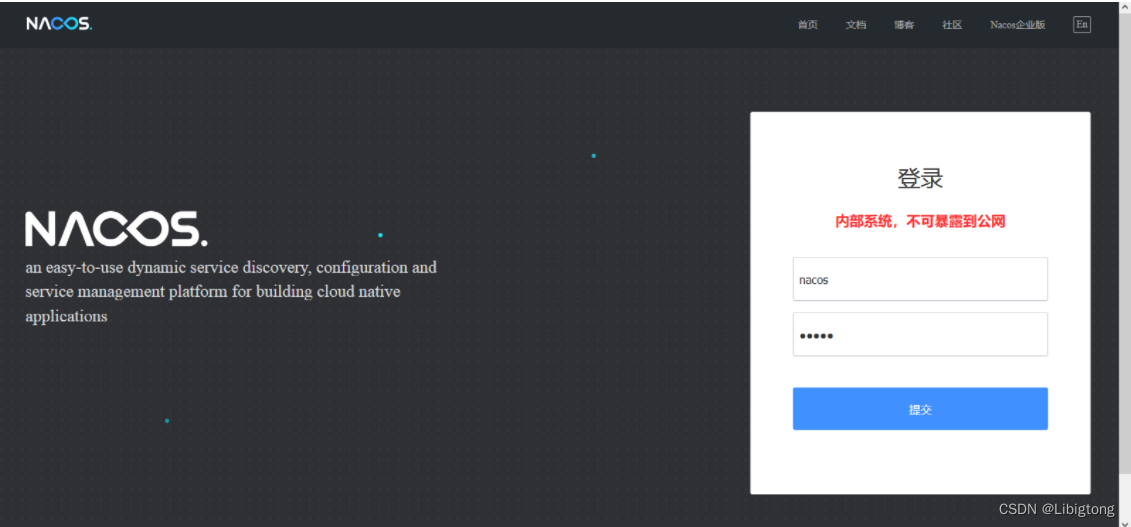Click the vertical scrollbar down arrow
Screen dimensions: 1131x527
[1125, 521]
